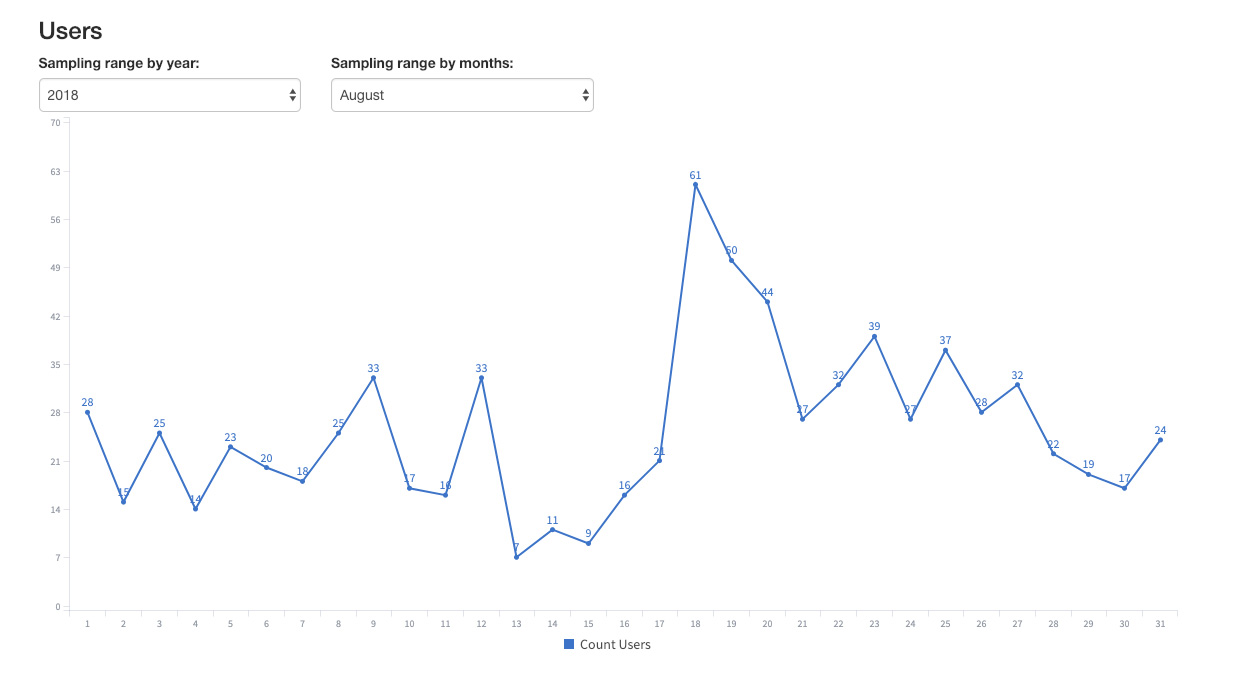Click the stepper arrows in year selector
The image size is (1260, 677).
[x=292, y=95]
